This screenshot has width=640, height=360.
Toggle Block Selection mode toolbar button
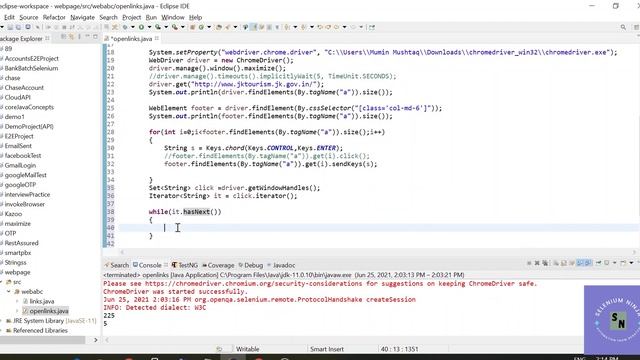(x=269, y=27)
